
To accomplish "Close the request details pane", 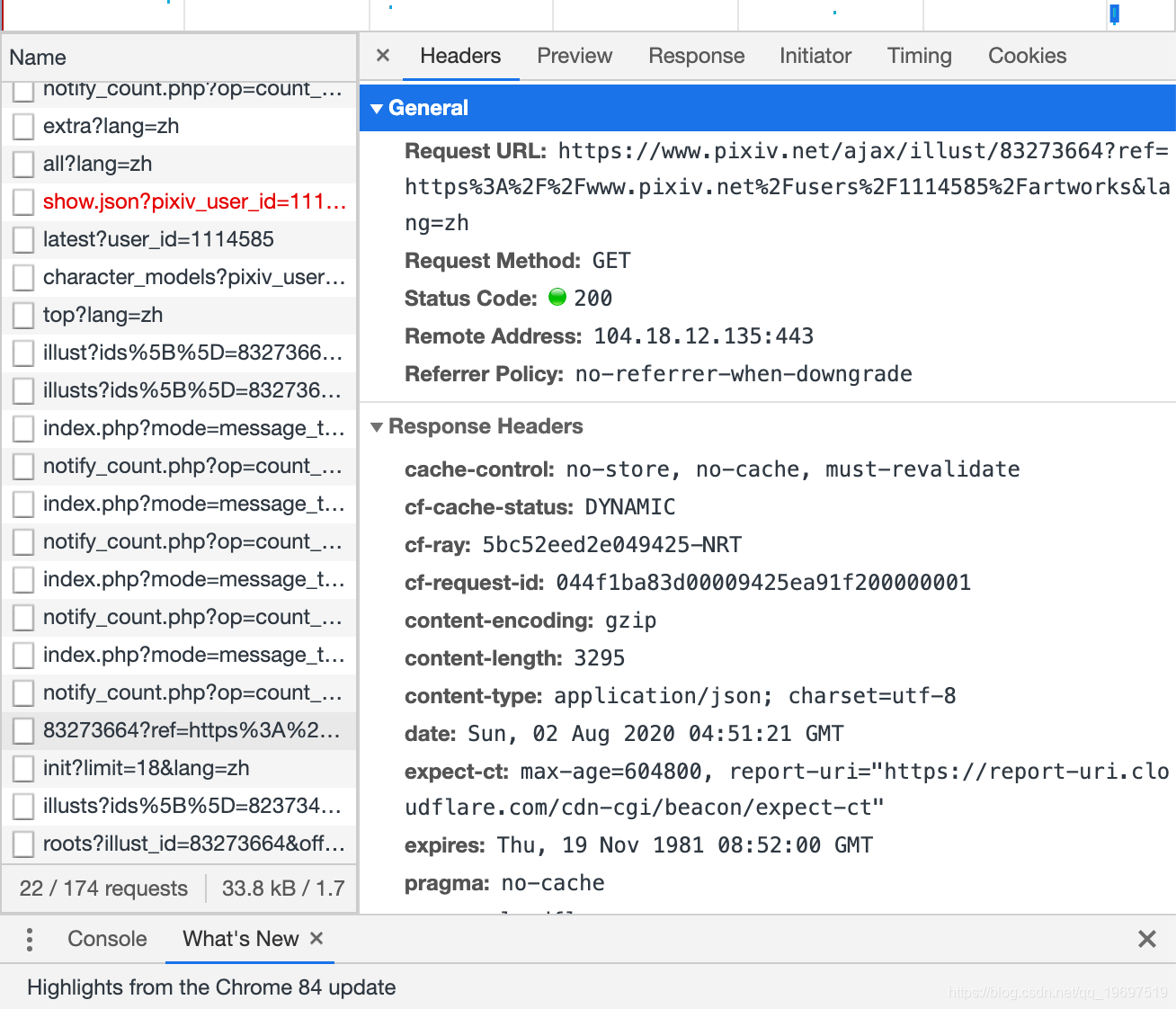I will pos(383,56).
